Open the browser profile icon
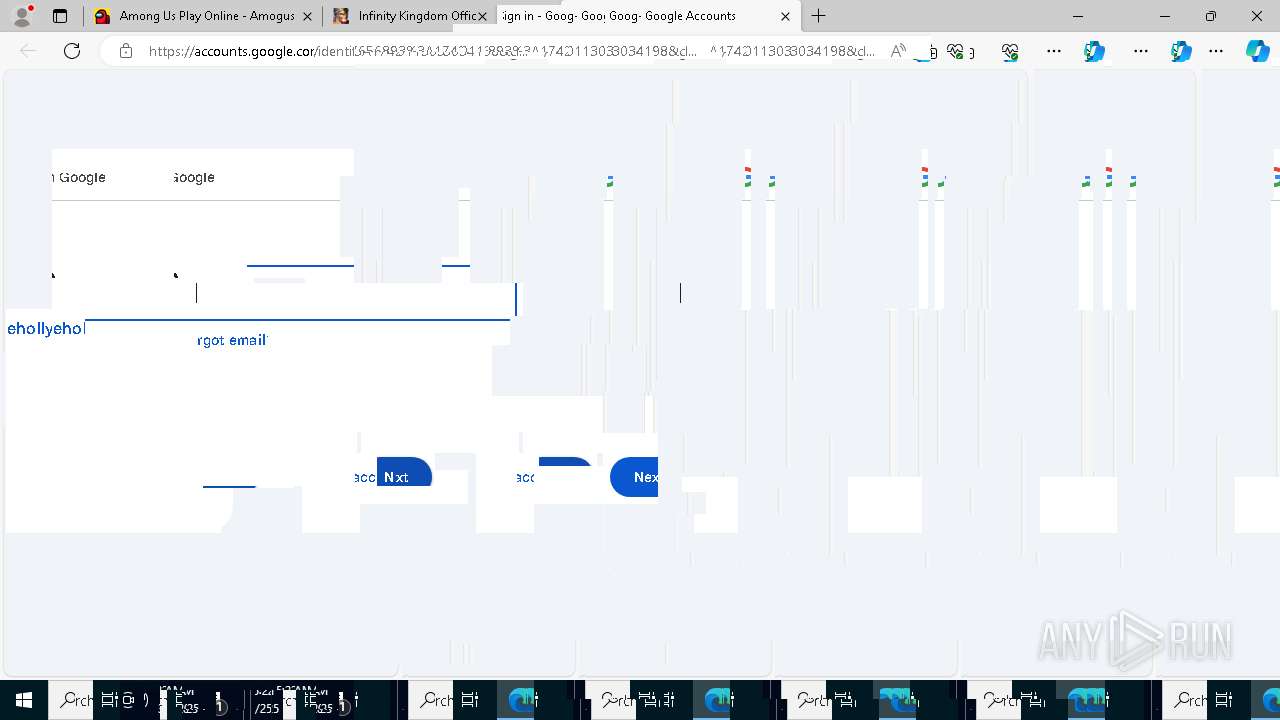The width and height of the screenshot is (1280, 720). click(22, 16)
